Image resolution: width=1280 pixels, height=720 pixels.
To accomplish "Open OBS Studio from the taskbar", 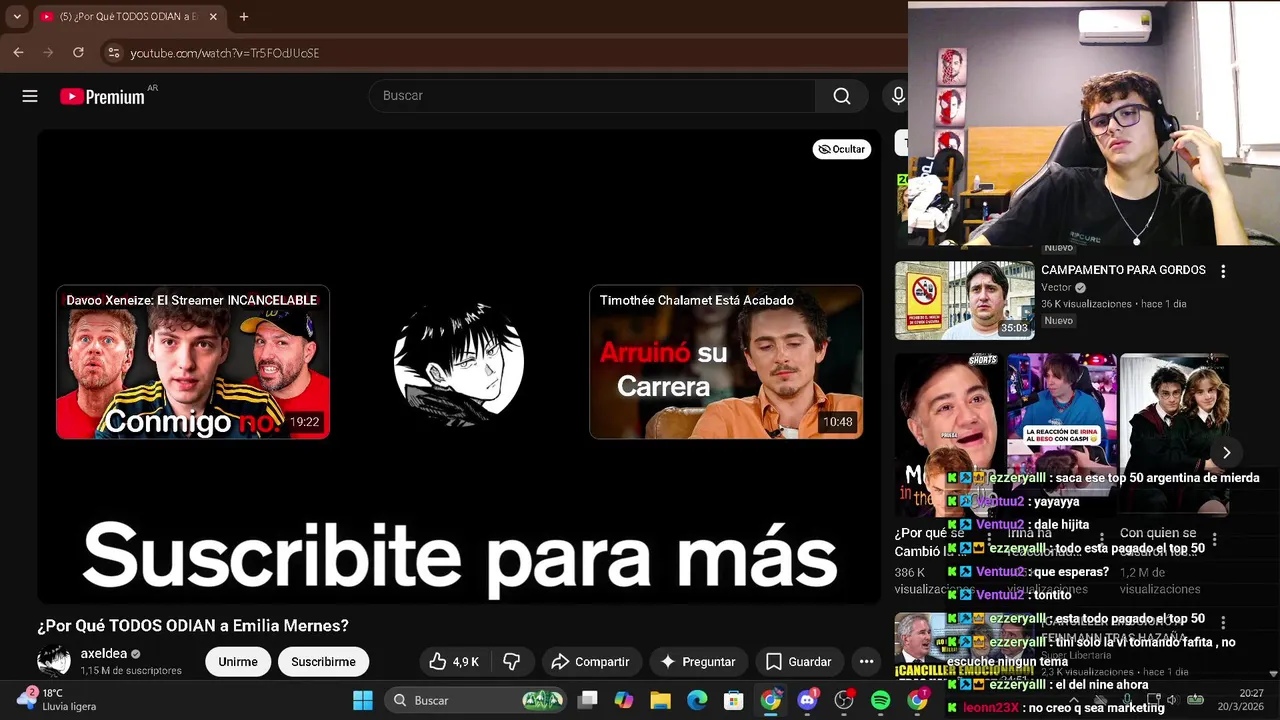I will tap(845, 700).
